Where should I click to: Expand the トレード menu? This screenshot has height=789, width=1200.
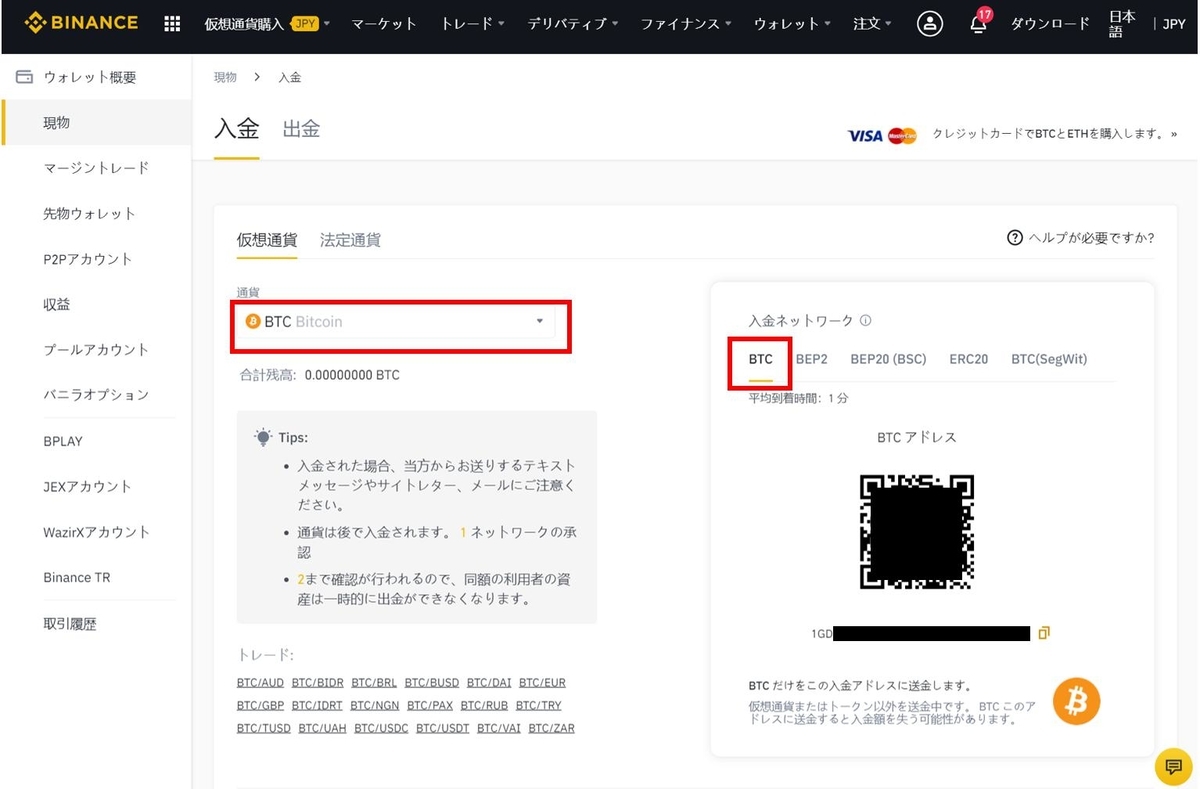coord(472,23)
